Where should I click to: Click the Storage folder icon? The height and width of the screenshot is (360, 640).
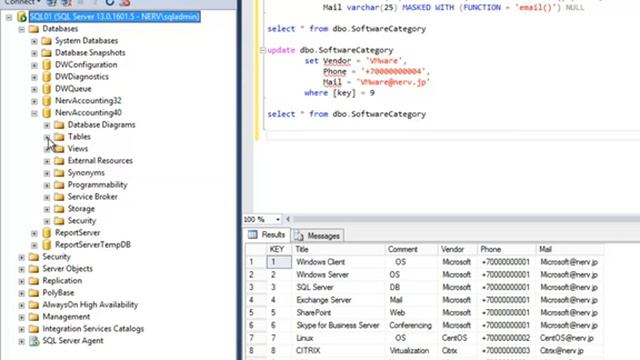tap(59, 209)
